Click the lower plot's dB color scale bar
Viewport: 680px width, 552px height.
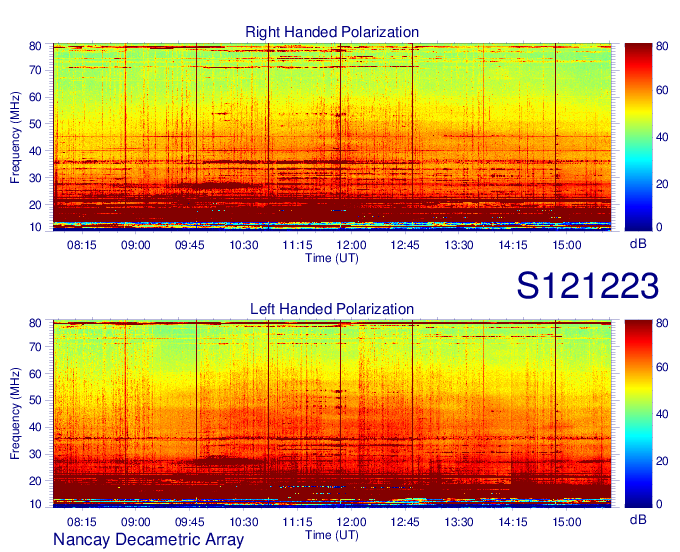coord(638,414)
